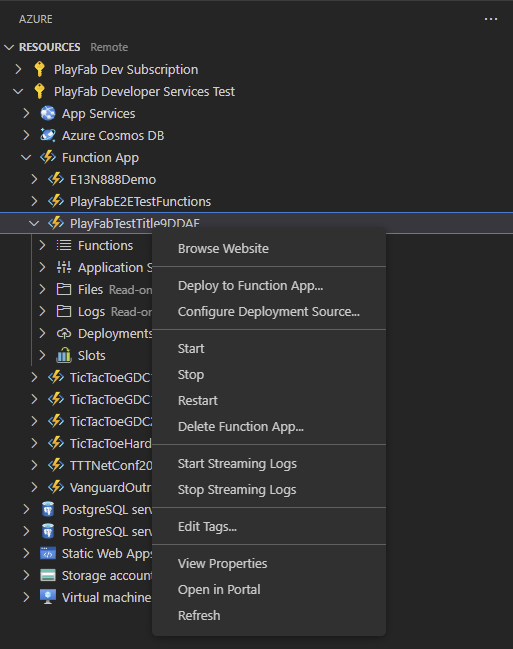This screenshot has width=513, height=649.
Task: Expand the Azure Cosmos DB node
Action: coord(26,135)
